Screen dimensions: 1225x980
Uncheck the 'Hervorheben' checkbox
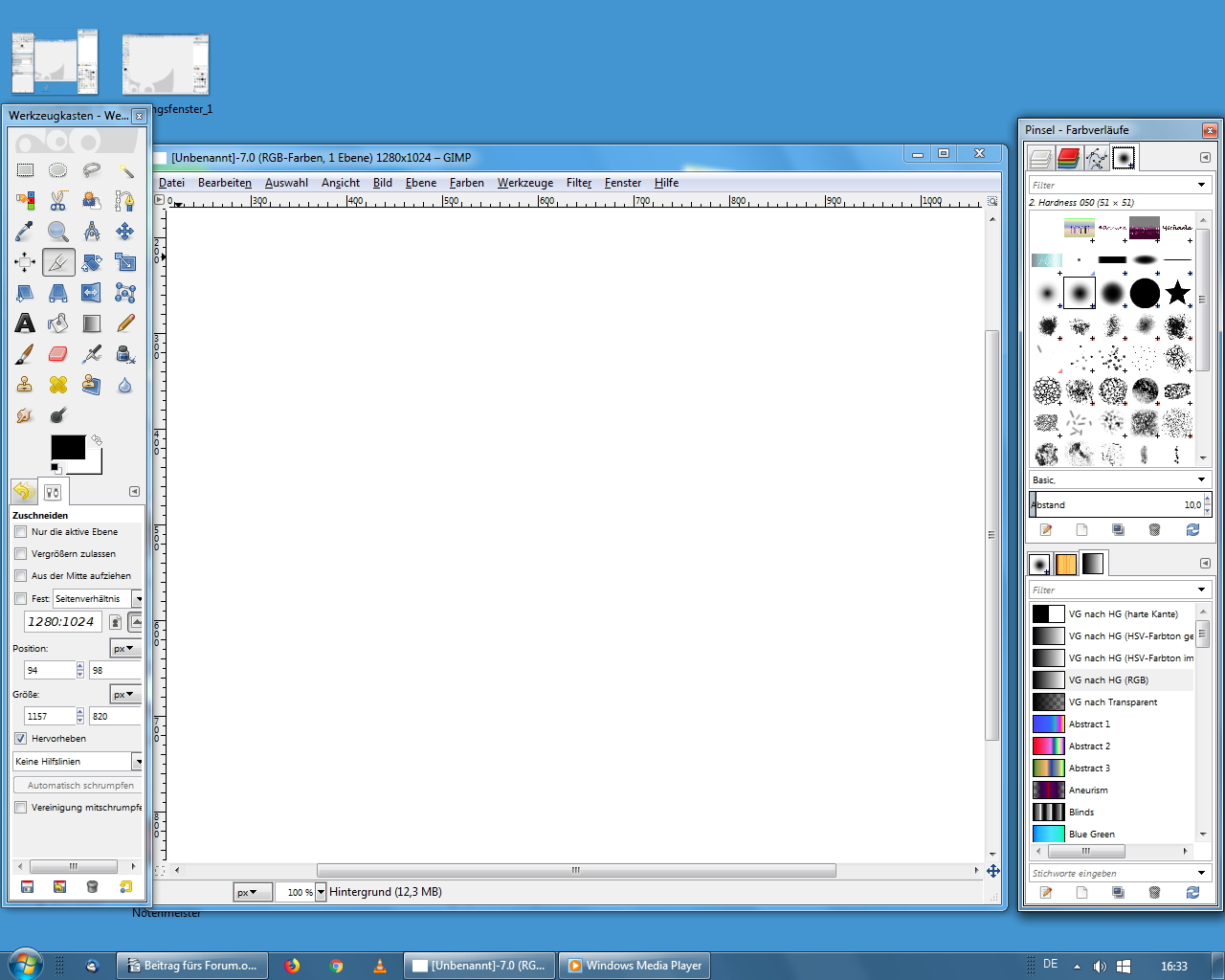pyautogui.click(x=21, y=739)
